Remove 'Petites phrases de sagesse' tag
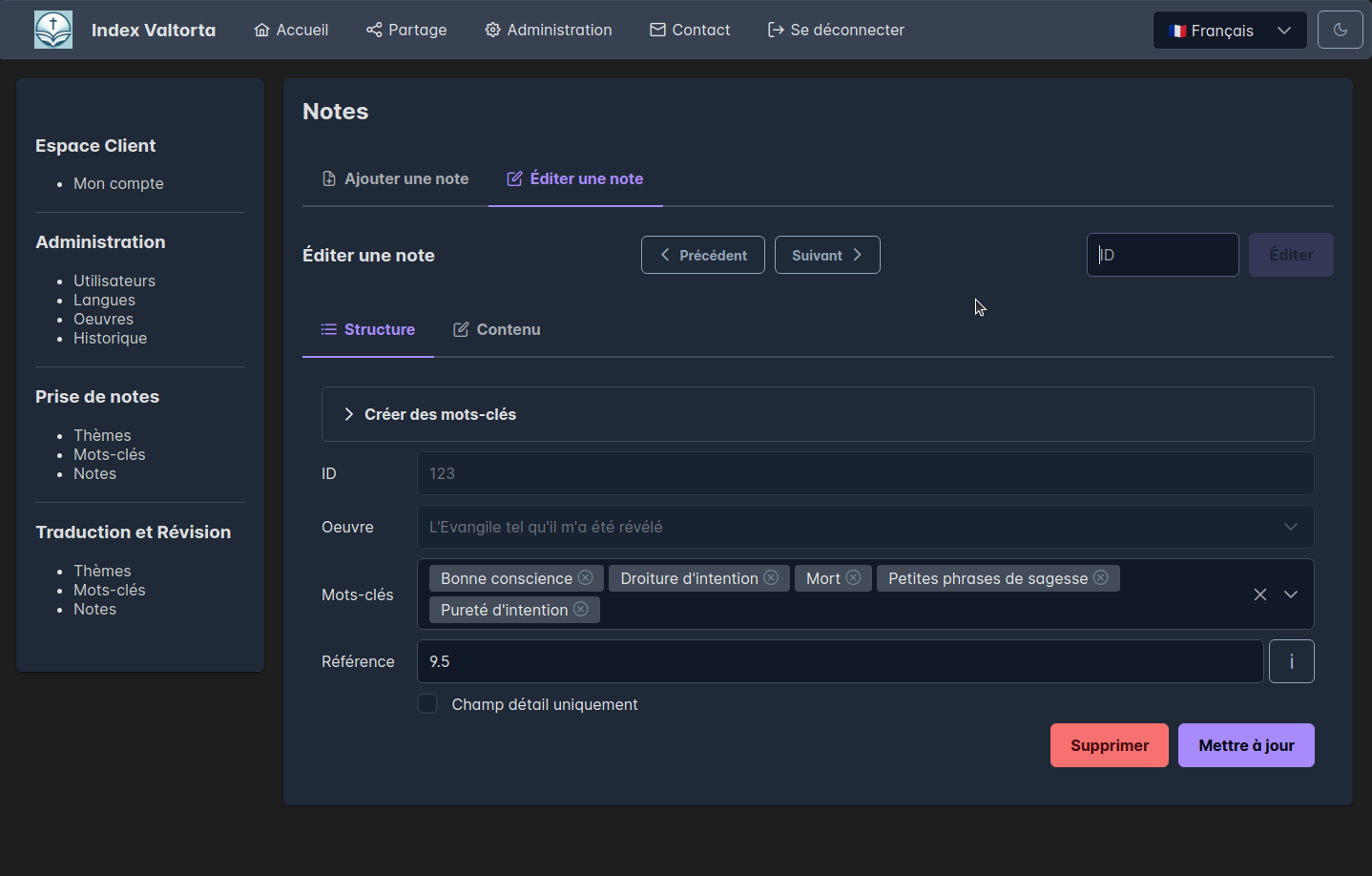This screenshot has width=1372, height=876. pos(1100,578)
